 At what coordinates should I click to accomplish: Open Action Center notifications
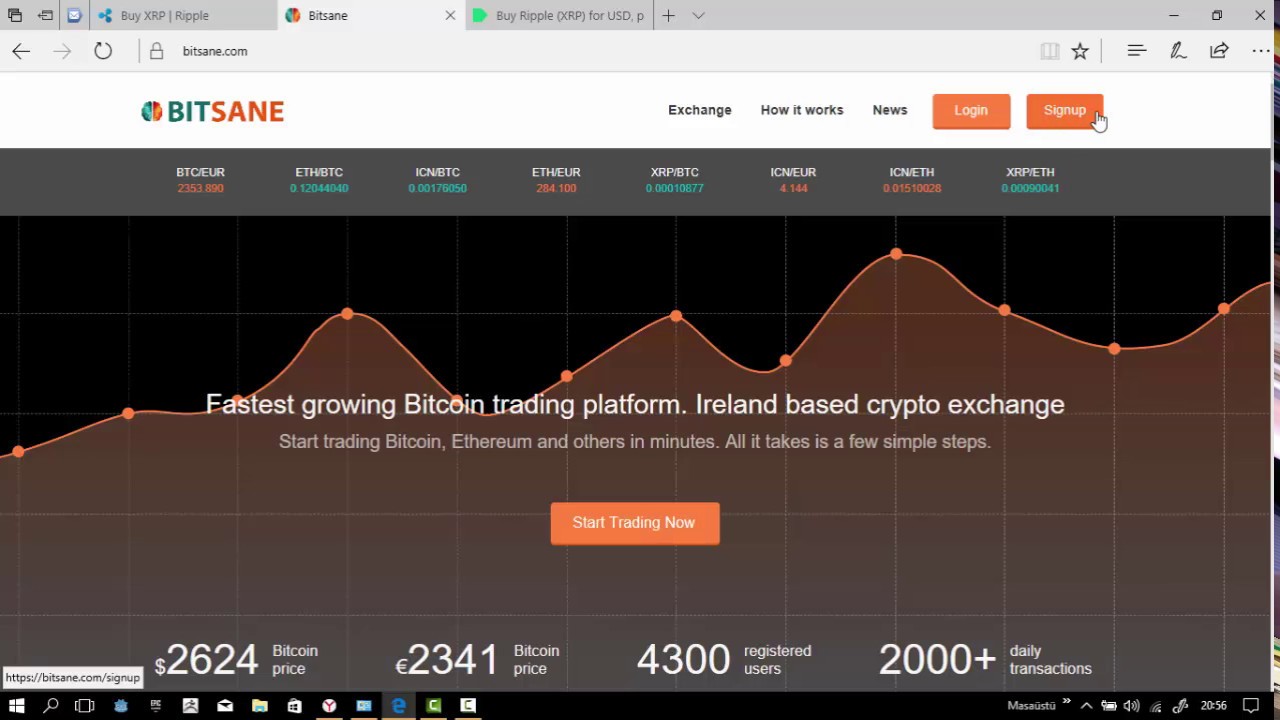click(x=1250, y=705)
